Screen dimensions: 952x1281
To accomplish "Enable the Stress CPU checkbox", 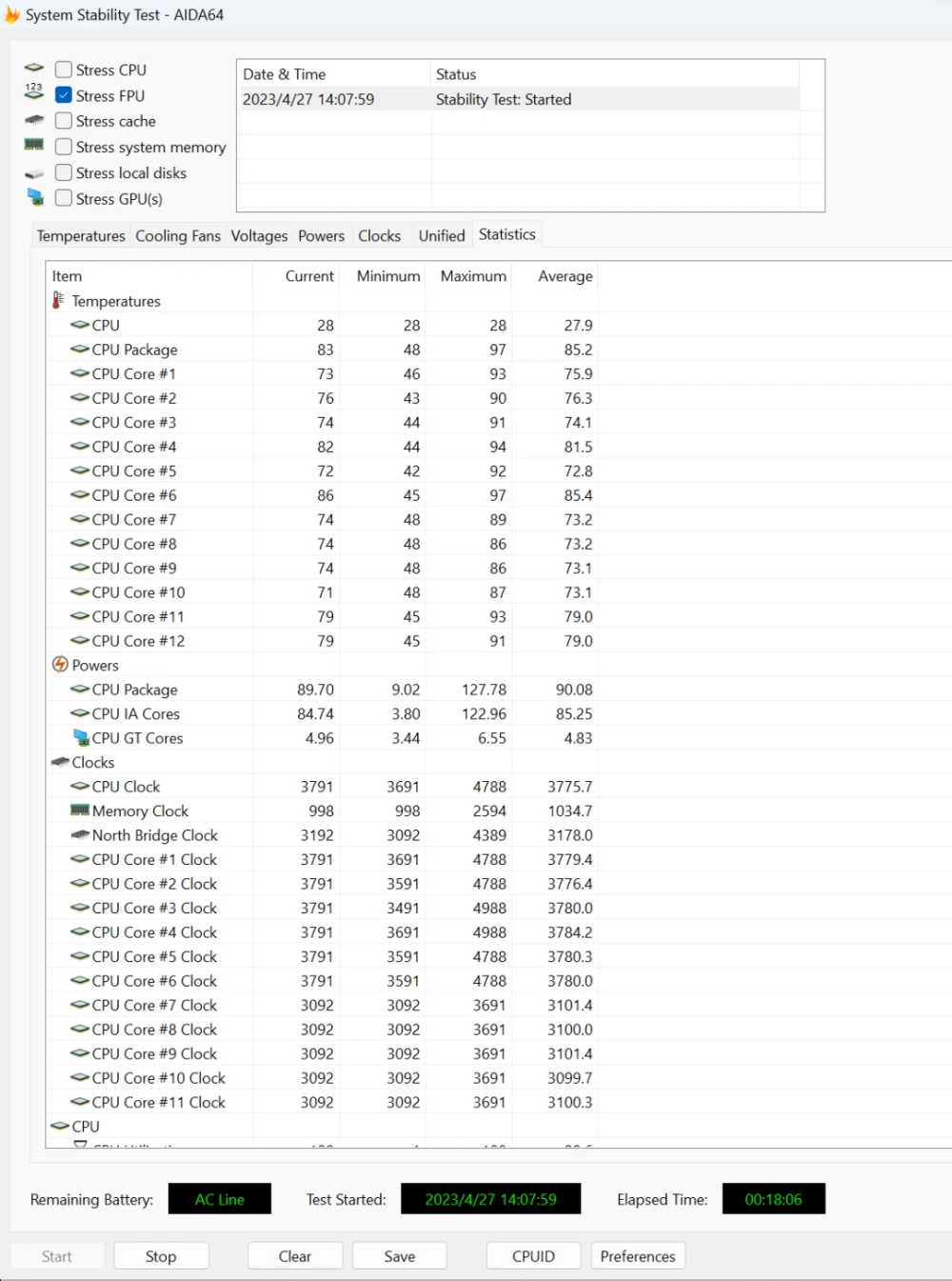I will click(64, 70).
